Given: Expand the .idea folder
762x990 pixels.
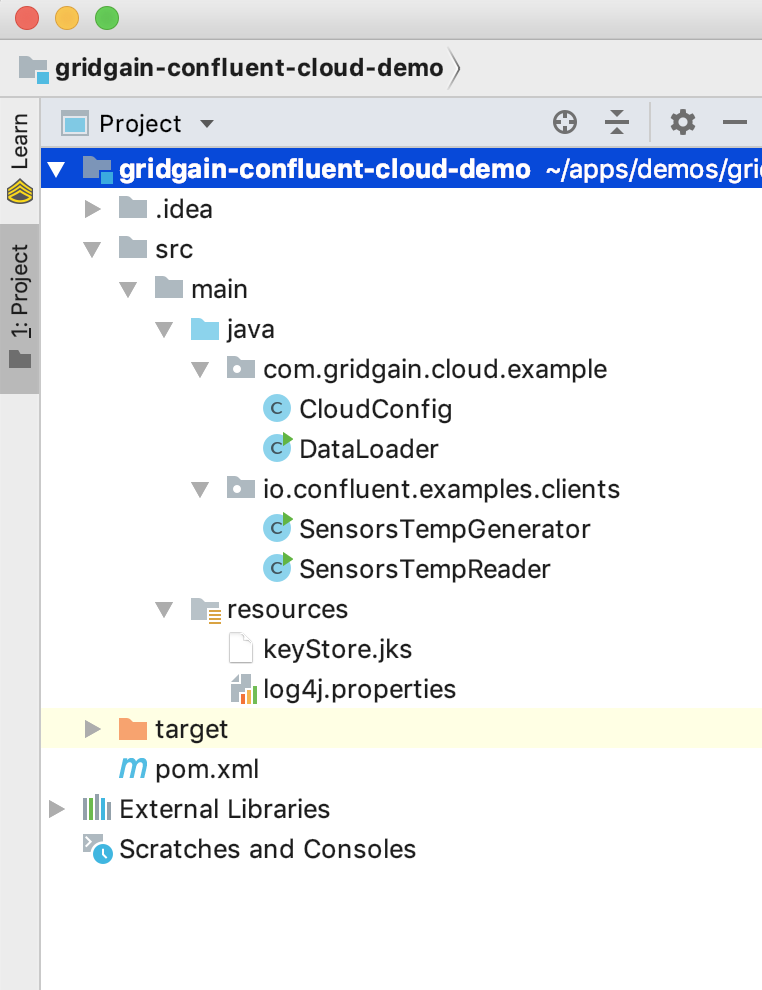Looking at the screenshot, I should tap(92, 209).
